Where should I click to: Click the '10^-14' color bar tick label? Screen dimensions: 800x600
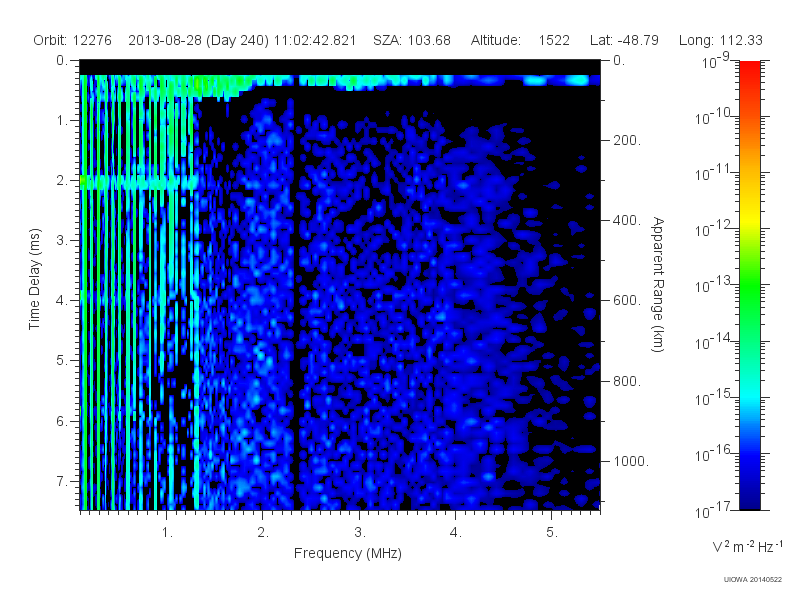(x=715, y=341)
